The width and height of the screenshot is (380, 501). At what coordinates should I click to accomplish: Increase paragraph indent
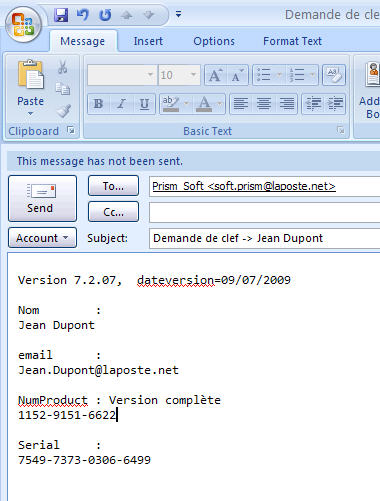pos(335,104)
